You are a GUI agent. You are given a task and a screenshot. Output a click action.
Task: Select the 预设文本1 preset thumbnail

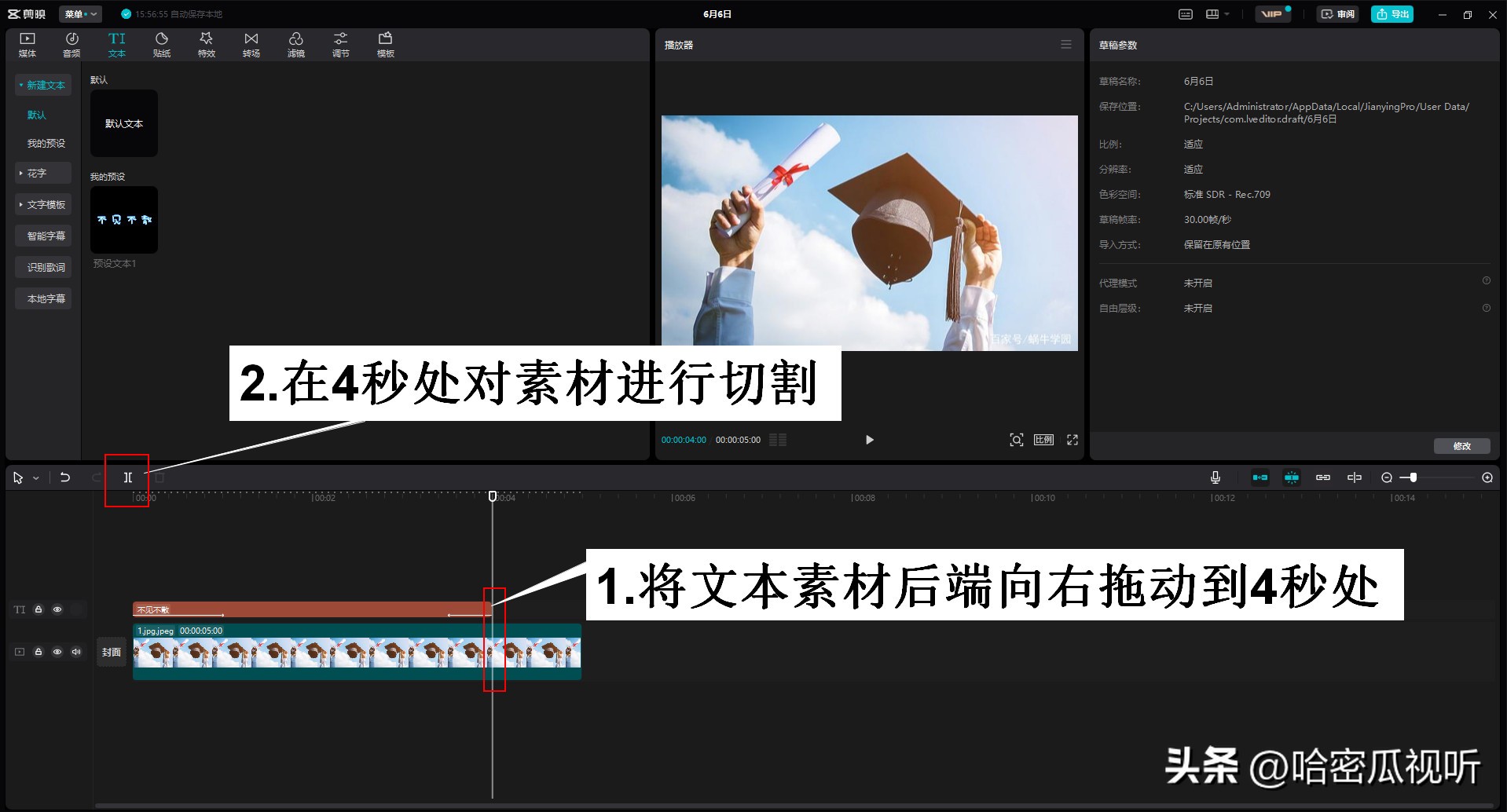(124, 220)
